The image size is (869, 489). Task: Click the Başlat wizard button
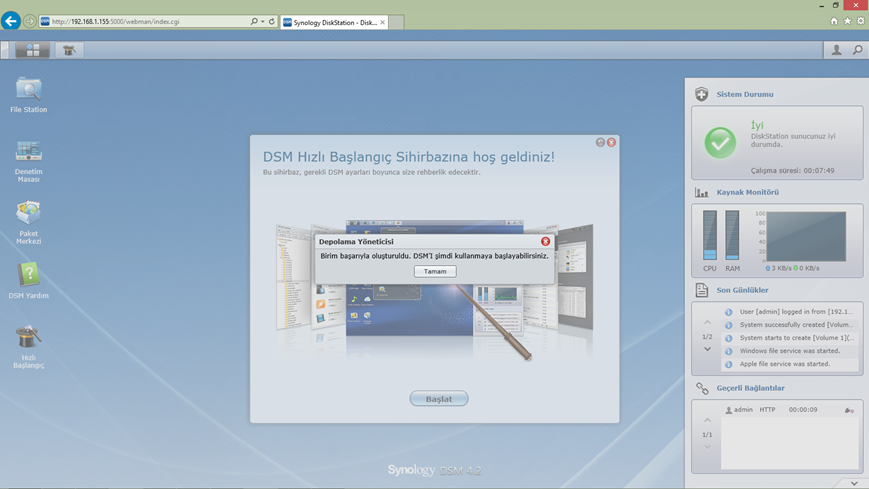point(439,399)
